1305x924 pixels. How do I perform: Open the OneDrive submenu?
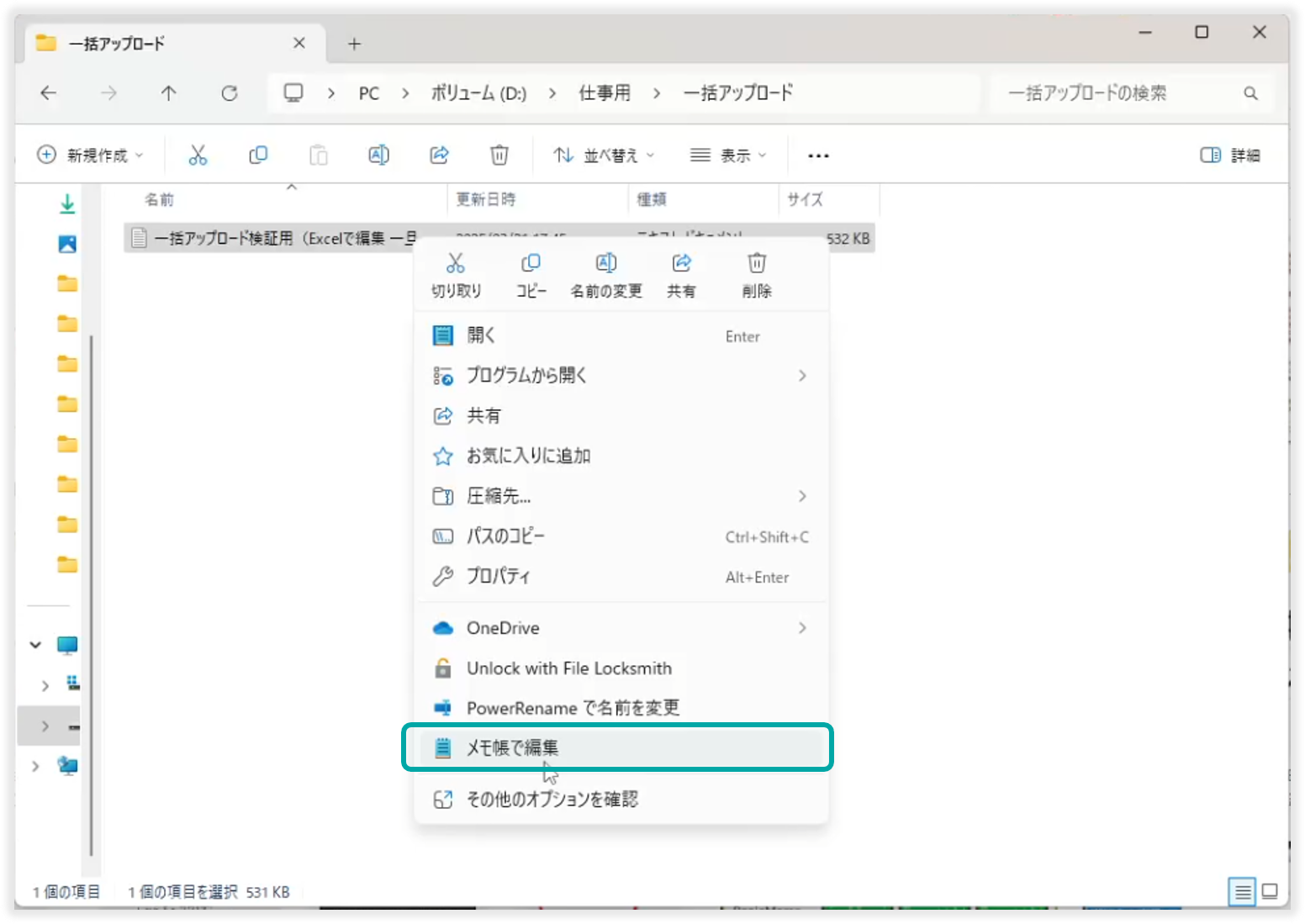coord(621,628)
